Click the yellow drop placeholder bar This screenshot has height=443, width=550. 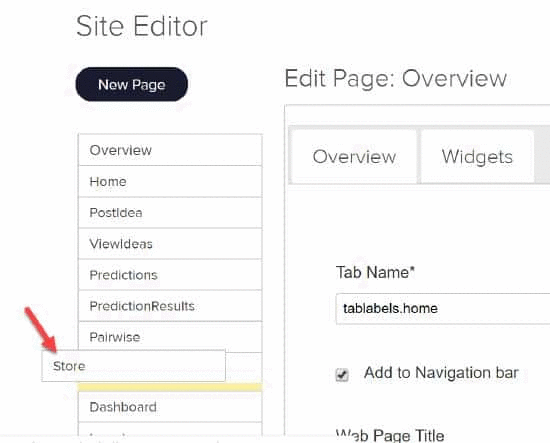coord(170,387)
